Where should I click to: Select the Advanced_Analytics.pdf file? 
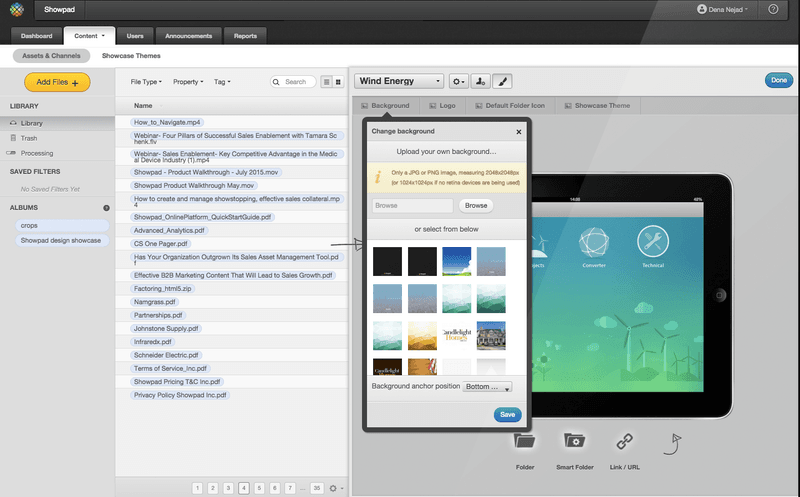169,231
